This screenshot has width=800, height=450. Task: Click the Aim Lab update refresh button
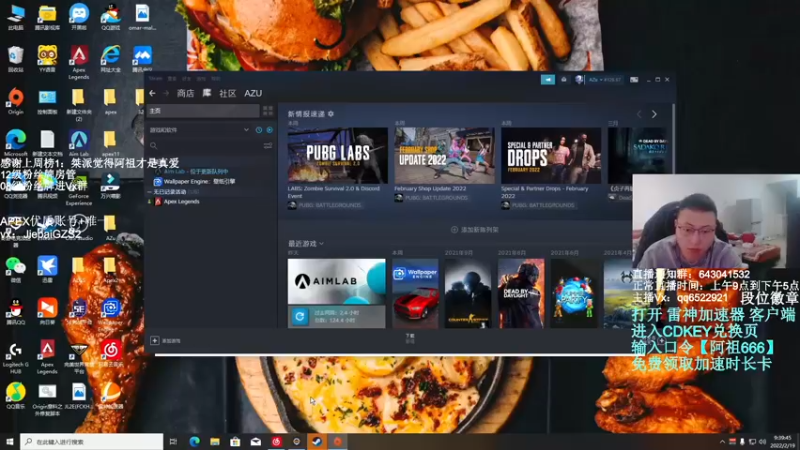299,316
